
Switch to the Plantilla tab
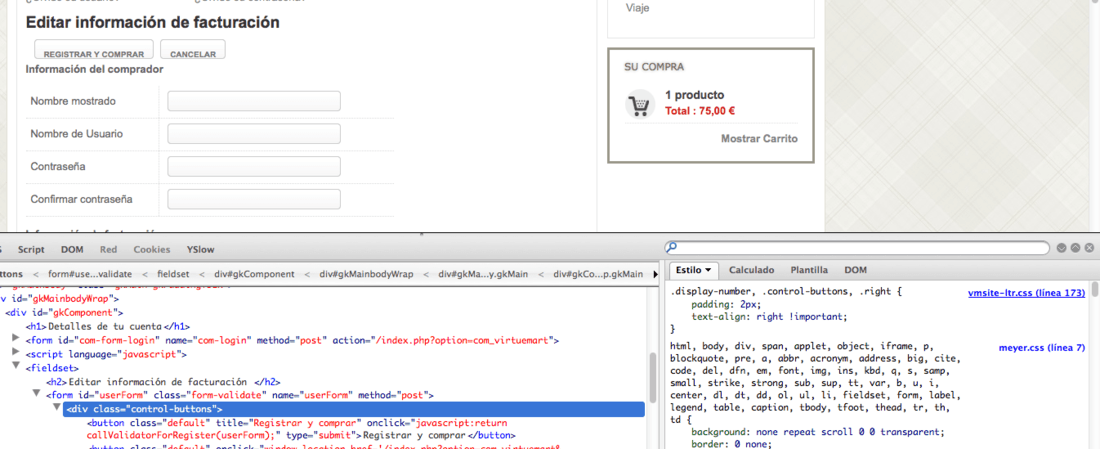(x=809, y=270)
